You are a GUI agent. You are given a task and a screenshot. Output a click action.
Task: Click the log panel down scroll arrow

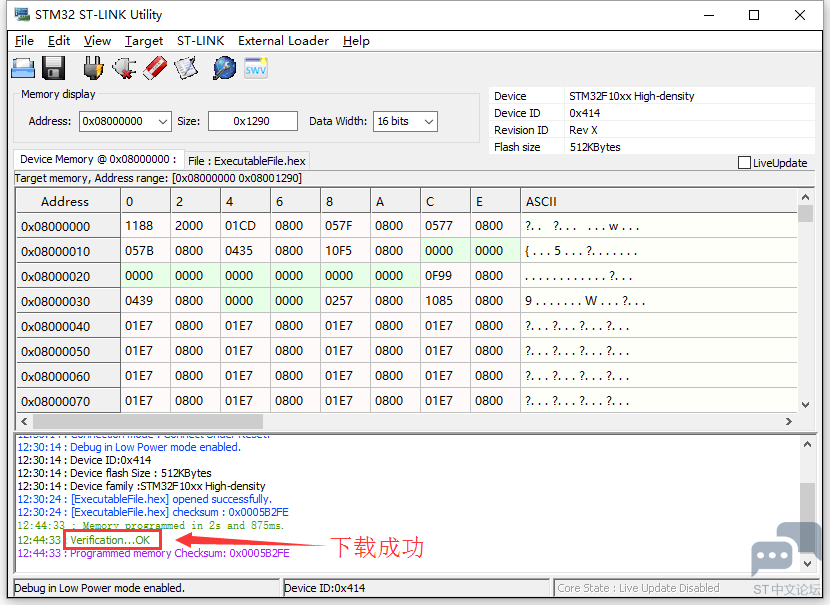point(807,564)
